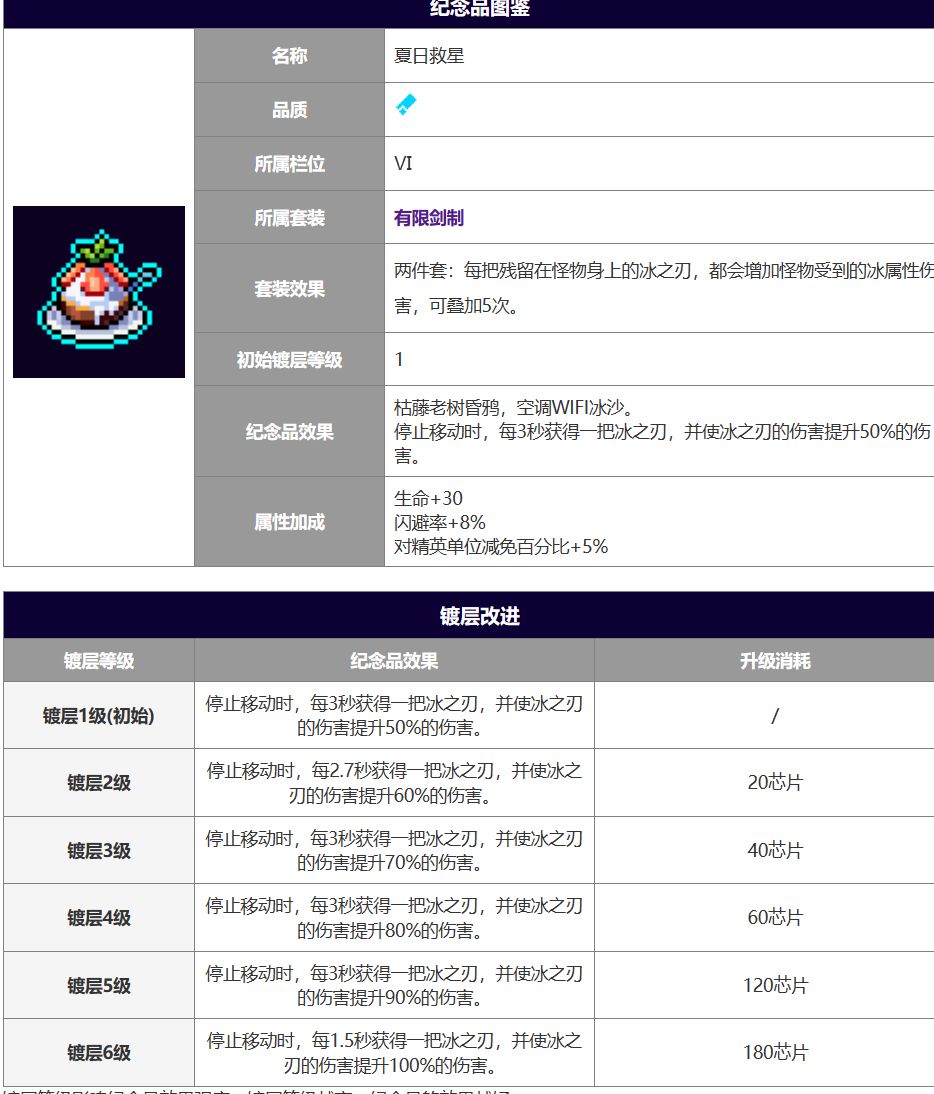Viewport: 934px width, 1094px height.
Task: Select the level 3 effect with 70% damage
Action: pyautogui.click(x=394, y=851)
